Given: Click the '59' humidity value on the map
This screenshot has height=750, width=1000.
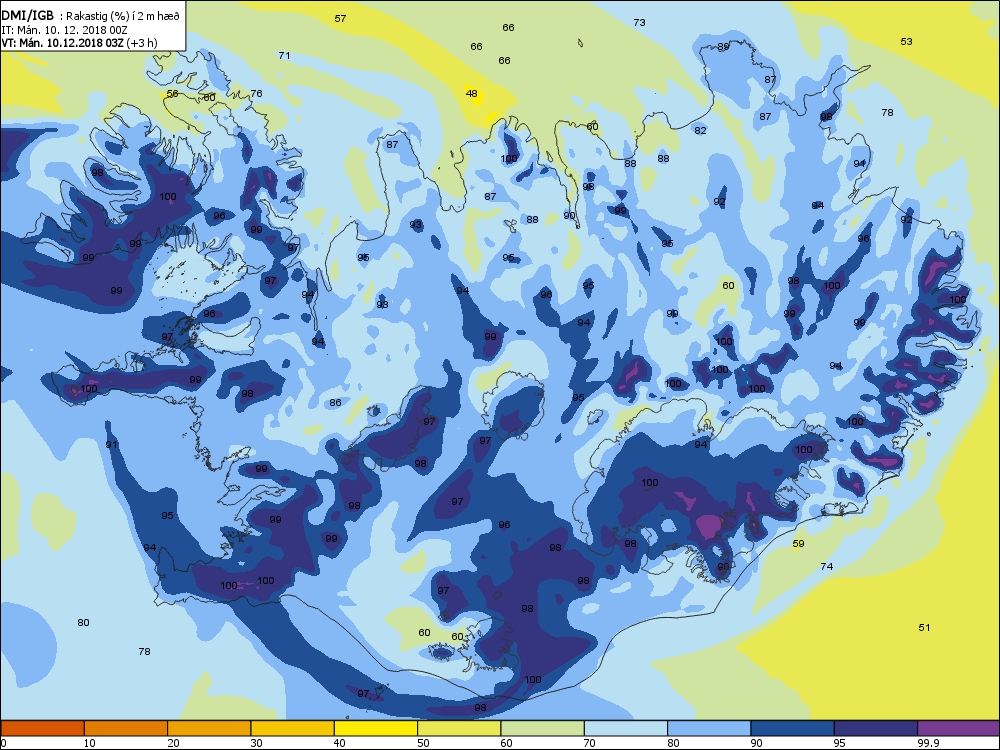Looking at the screenshot, I should click(x=798, y=543).
